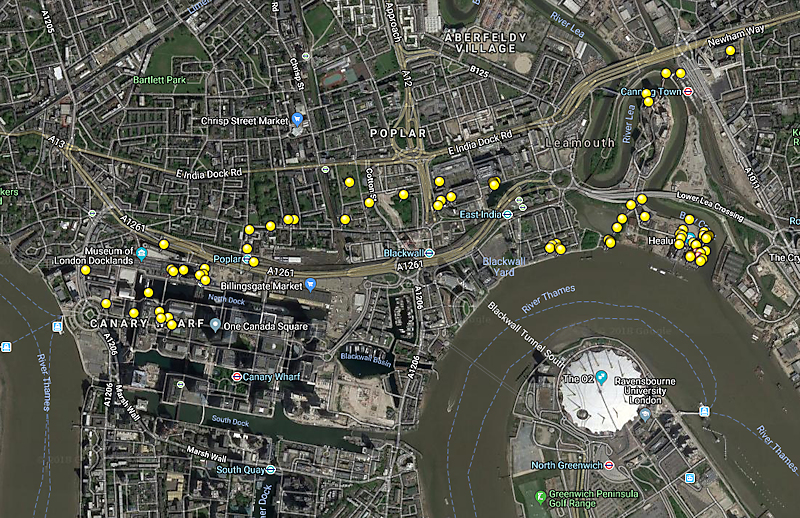Click the Bartlett Park label

tap(159, 80)
